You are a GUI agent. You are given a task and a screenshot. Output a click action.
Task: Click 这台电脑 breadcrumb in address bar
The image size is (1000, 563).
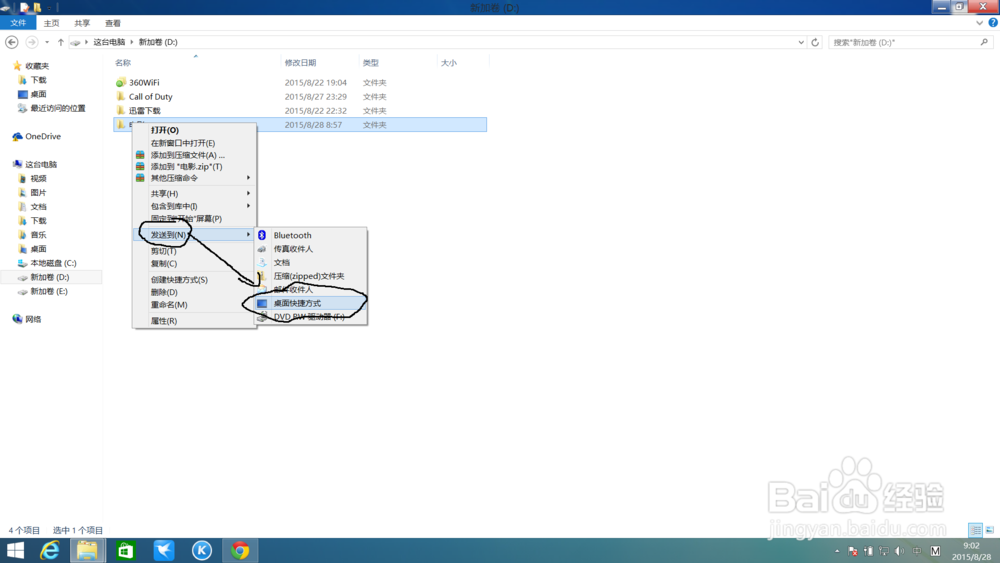point(109,42)
